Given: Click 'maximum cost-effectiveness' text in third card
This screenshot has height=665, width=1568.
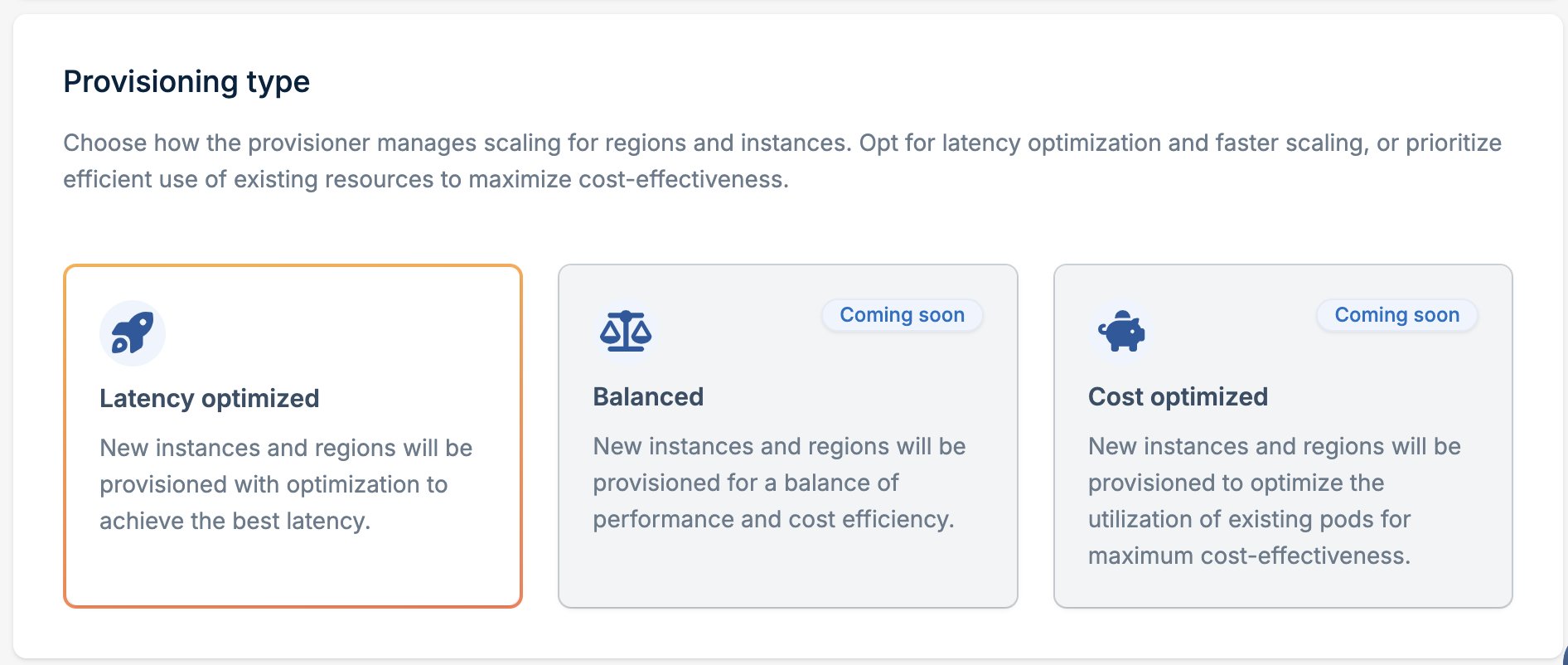Looking at the screenshot, I should tap(1249, 556).
